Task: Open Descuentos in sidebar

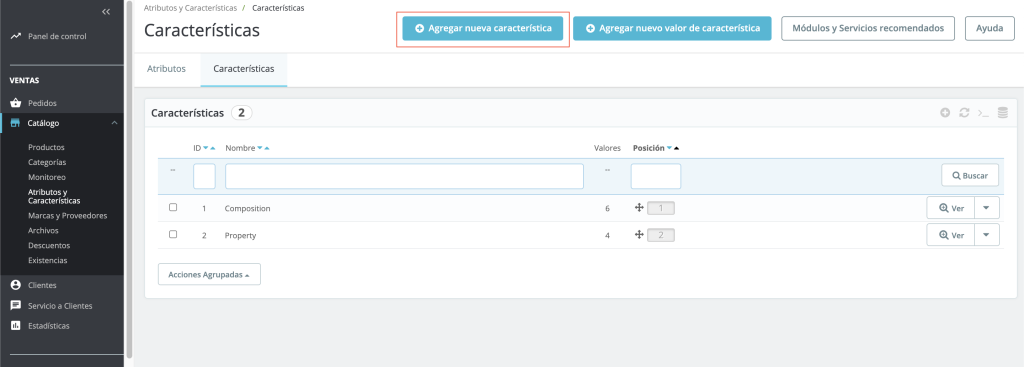Action: (x=49, y=246)
